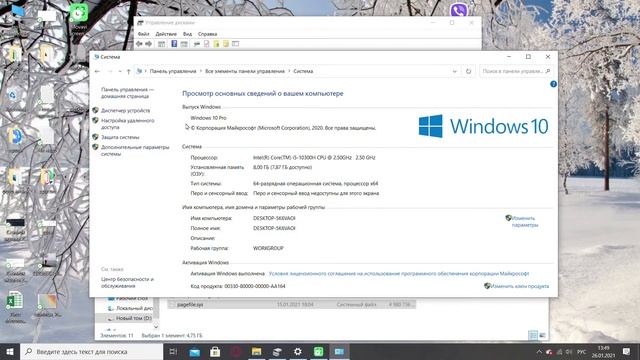This screenshot has width=640, height=360.
Task: Open clock and date in taskbar
Action: 603,352
